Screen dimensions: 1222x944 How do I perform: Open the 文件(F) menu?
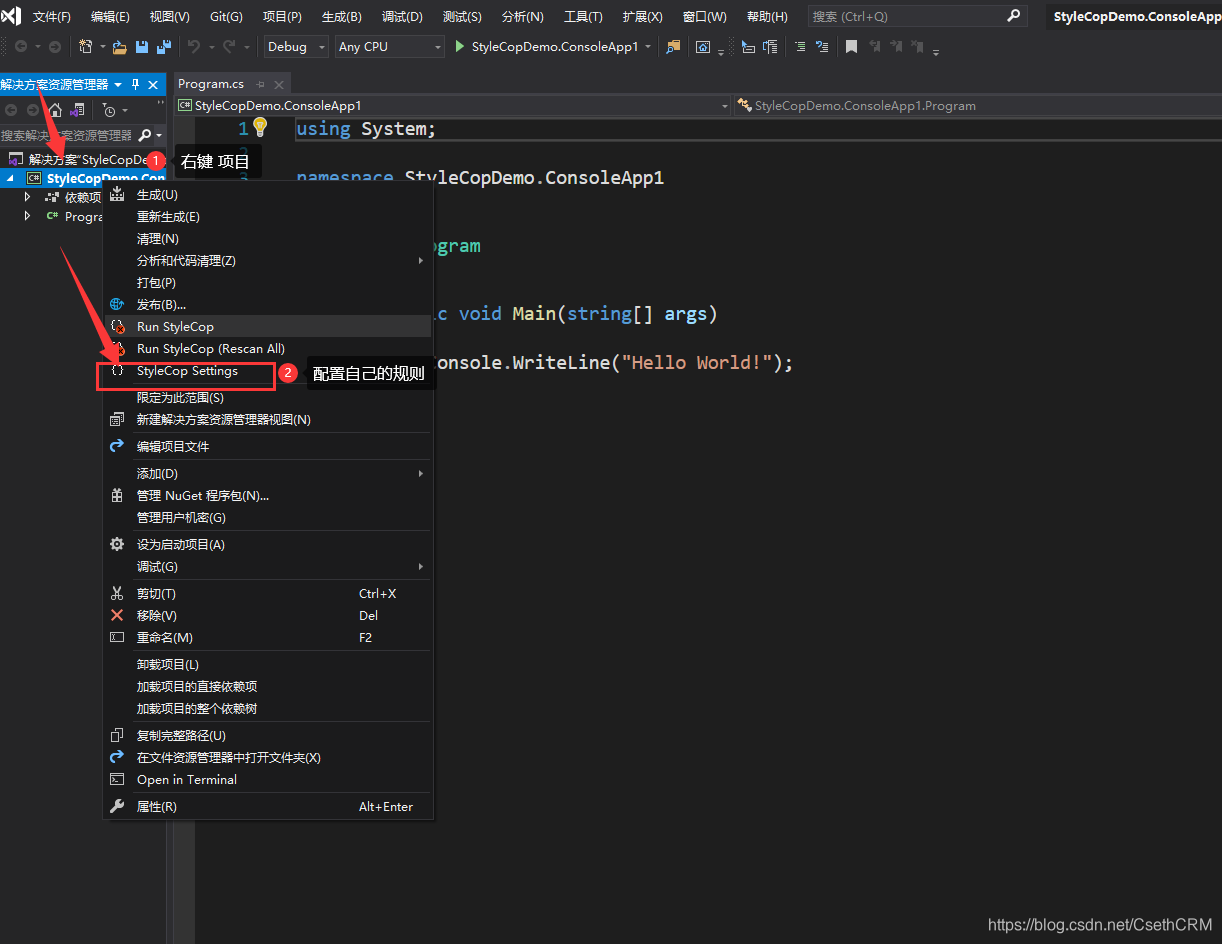[52, 17]
